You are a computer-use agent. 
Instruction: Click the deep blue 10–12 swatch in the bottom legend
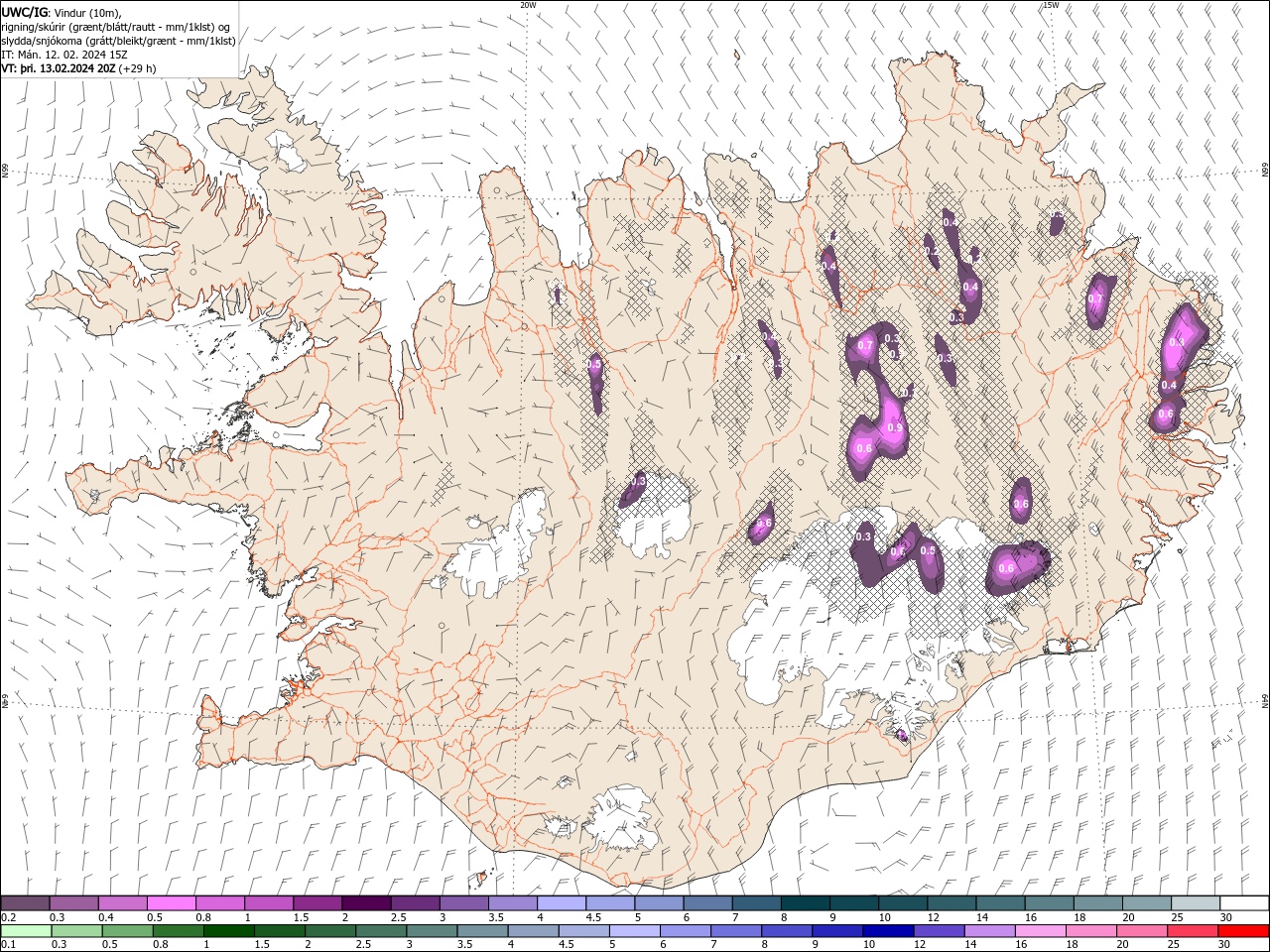tap(887, 931)
